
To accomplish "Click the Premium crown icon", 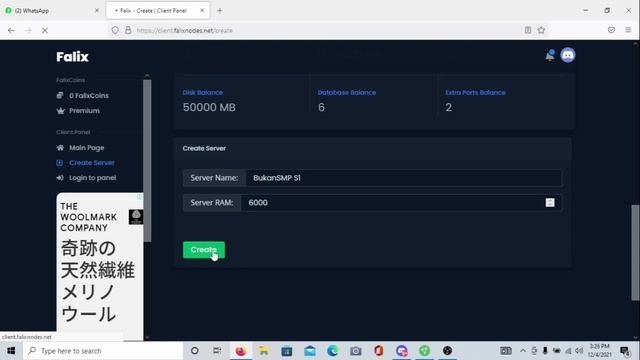I will coord(60,111).
